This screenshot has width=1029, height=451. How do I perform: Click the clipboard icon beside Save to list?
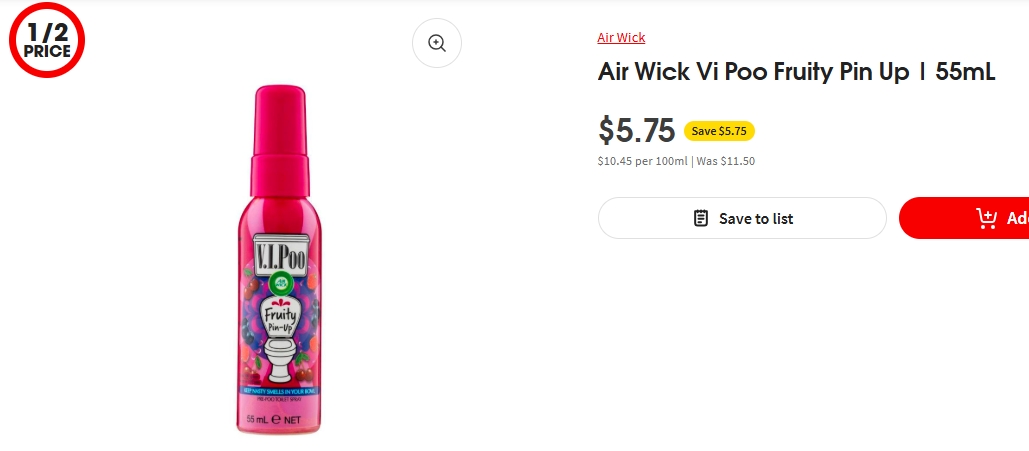[701, 218]
